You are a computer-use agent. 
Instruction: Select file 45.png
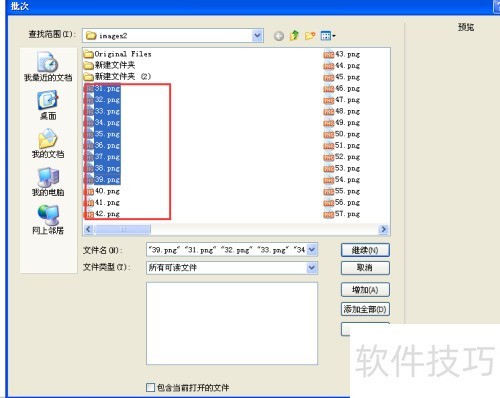342,77
